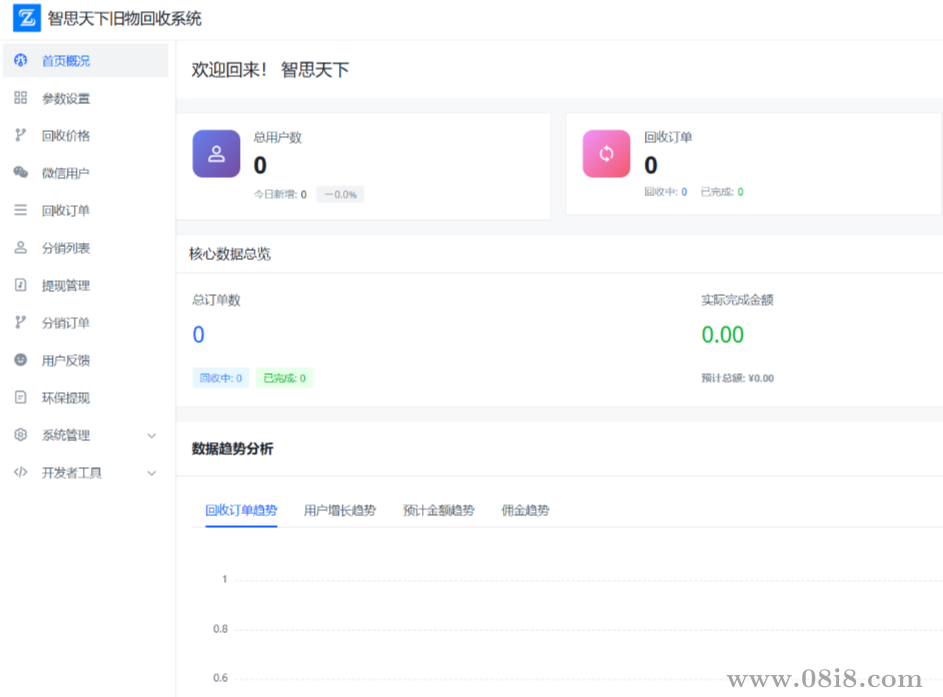The image size is (943, 697).
Task: Open the 微信用户 panel
Action: point(60,172)
